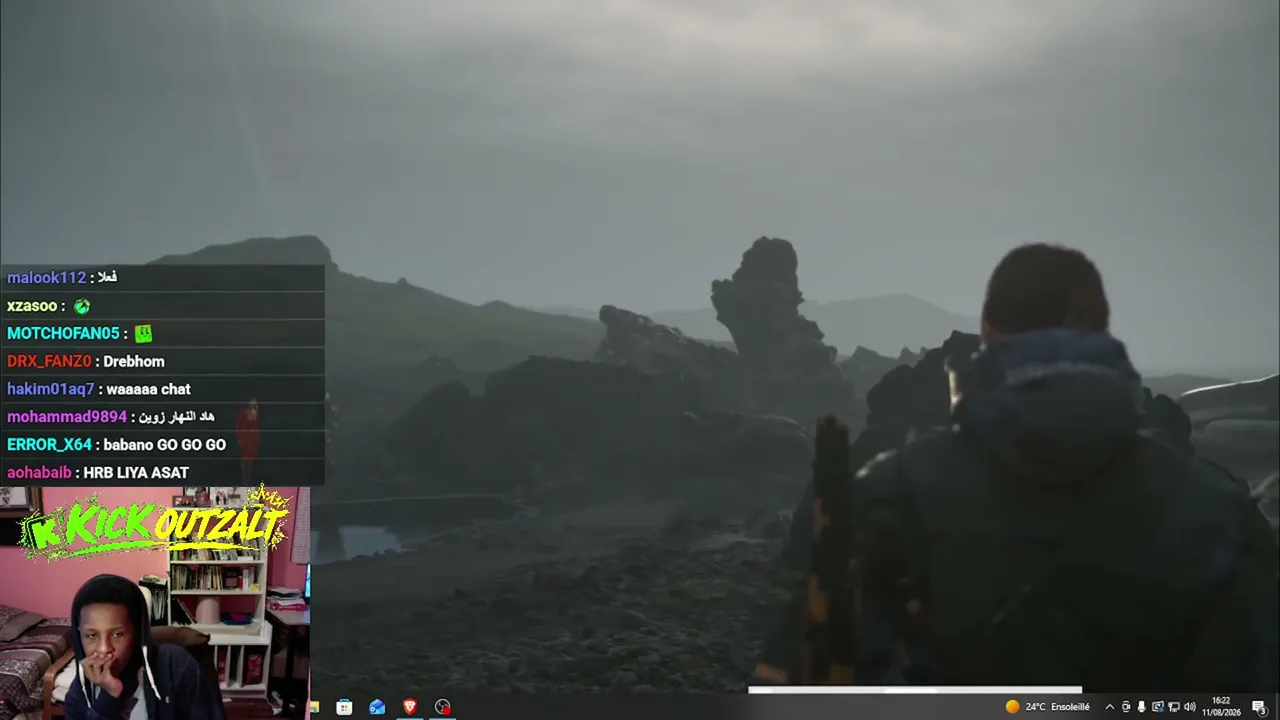Open Microsoft Store from the taskbar
Image resolution: width=1280 pixels, height=720 pixels.
pos(344,707)
